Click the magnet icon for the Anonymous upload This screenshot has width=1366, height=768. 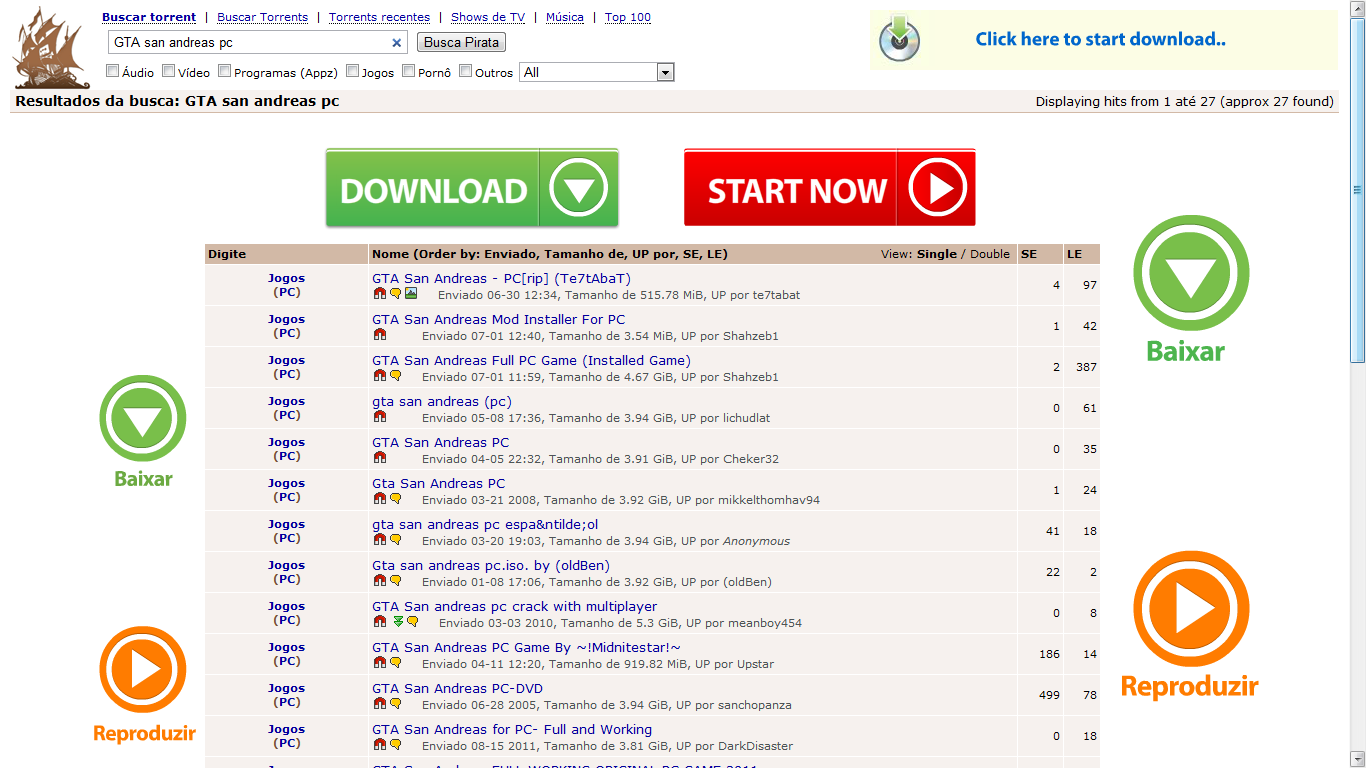pyautogui.click(x=379, y=540)
